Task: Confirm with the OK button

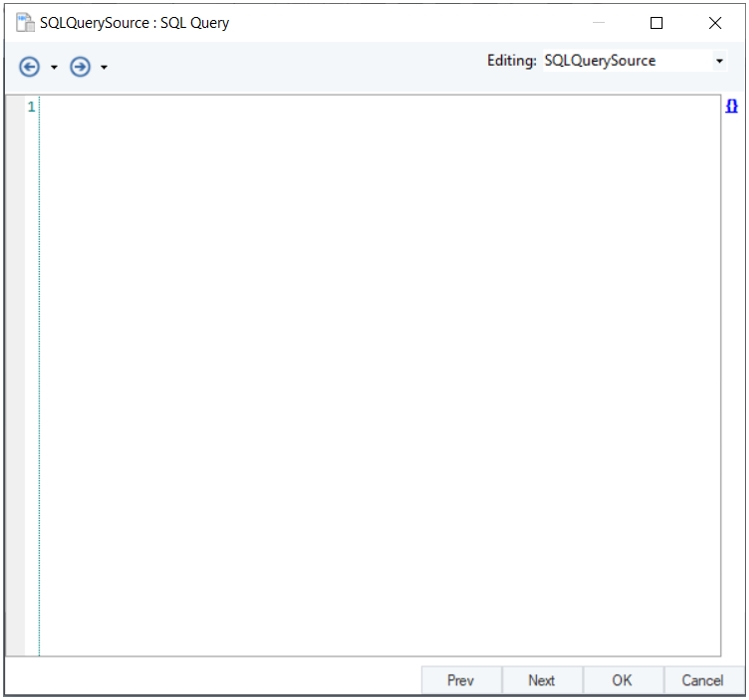Action: pos(622,680)
